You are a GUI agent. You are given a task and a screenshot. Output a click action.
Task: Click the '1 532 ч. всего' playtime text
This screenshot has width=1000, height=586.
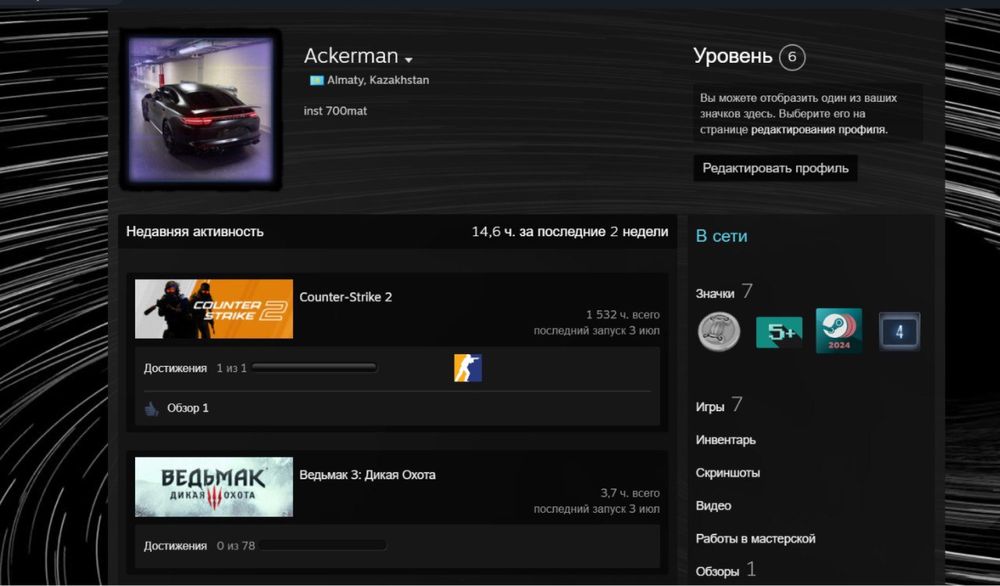coord(622,315)
